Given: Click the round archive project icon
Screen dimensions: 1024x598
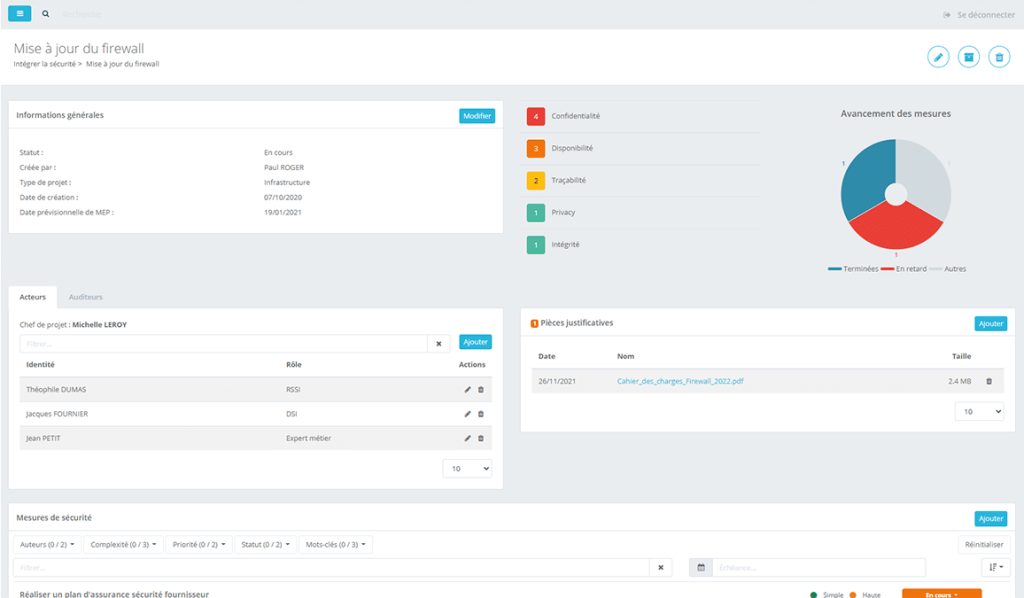Looking at the screenshot, I should point(968,57).
